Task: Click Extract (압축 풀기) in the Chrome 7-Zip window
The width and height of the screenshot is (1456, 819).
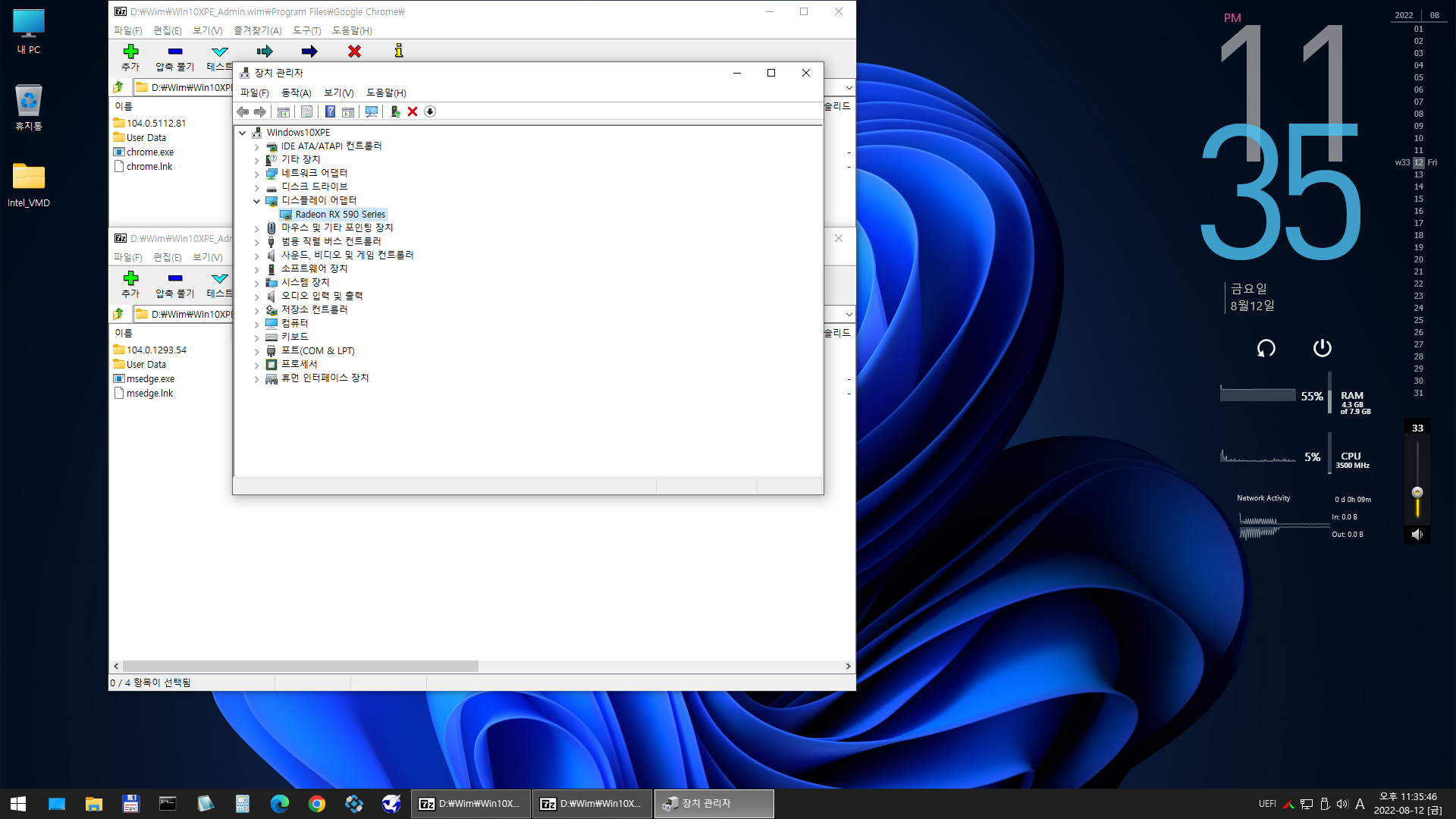Action: tap(175, 57)
